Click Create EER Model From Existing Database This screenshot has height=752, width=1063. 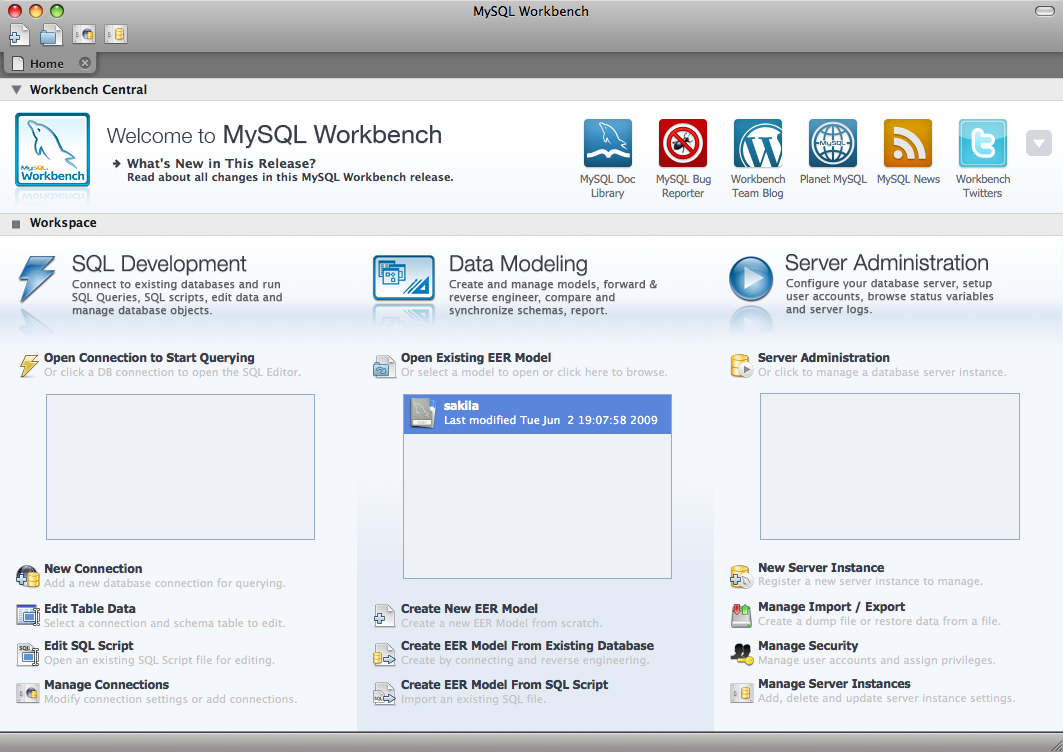tap(527, 646)
